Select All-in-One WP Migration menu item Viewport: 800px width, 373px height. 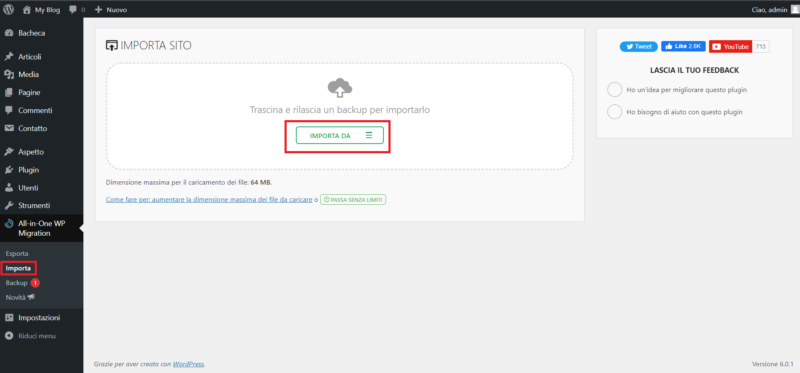click(x=41, y=228)
